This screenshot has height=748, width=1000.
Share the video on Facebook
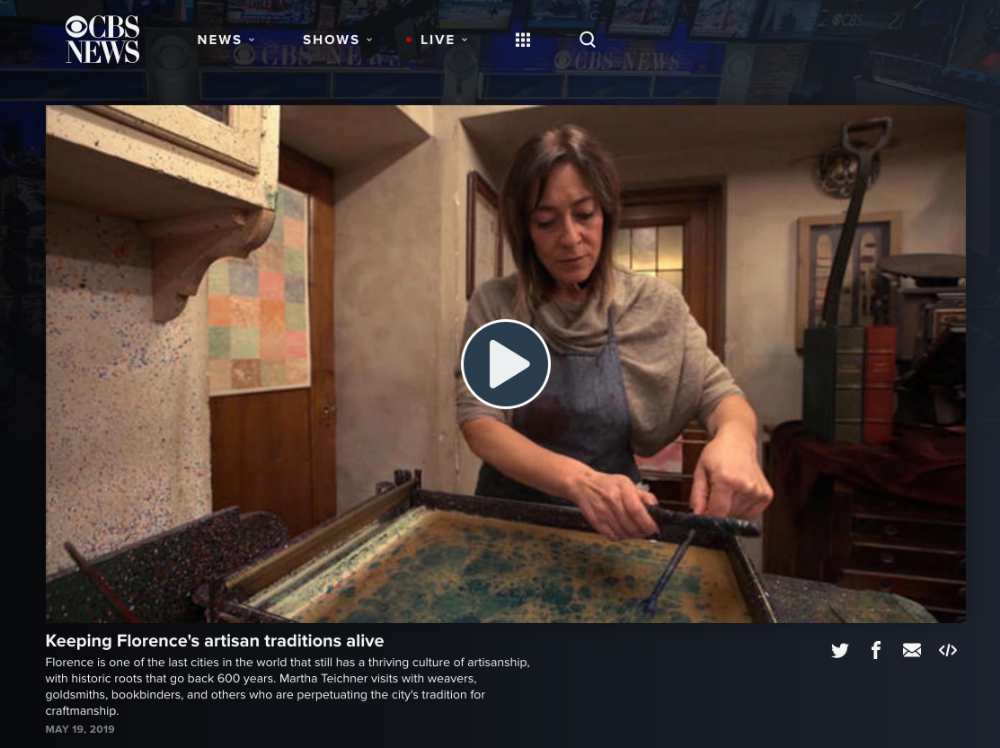click(x=876, y=651)
